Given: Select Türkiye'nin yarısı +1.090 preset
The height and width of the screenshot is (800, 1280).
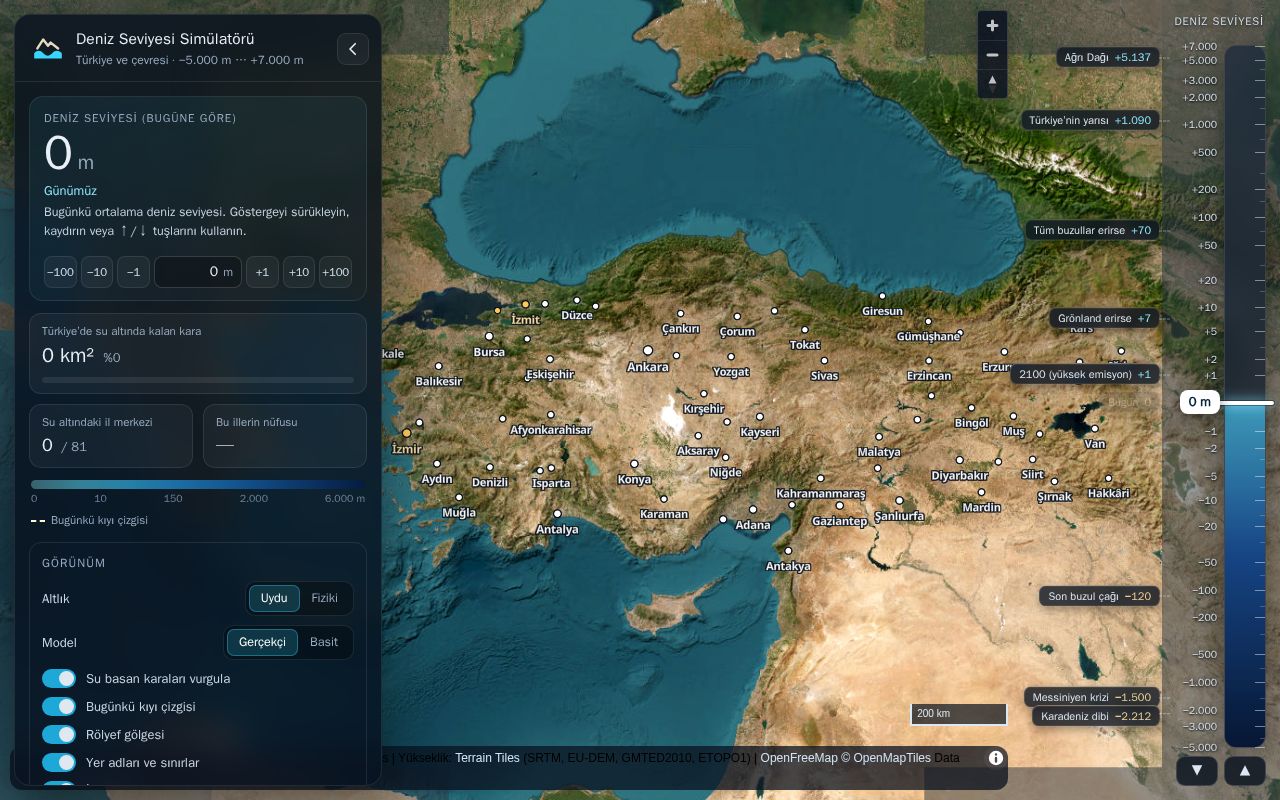Looking at the screenshot, I should (x=1090, y=120).
